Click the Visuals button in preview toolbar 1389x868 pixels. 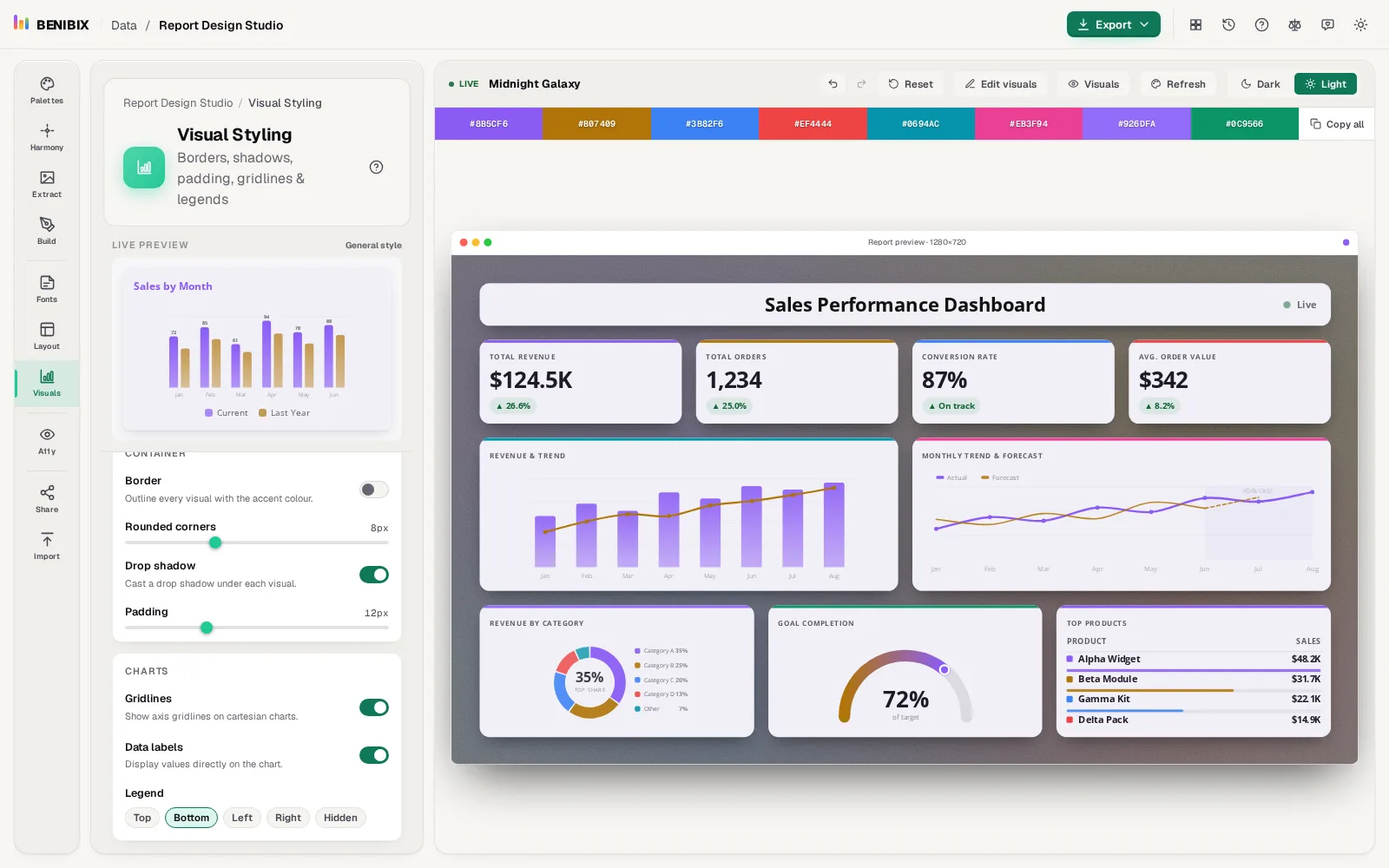[1094, 84]
